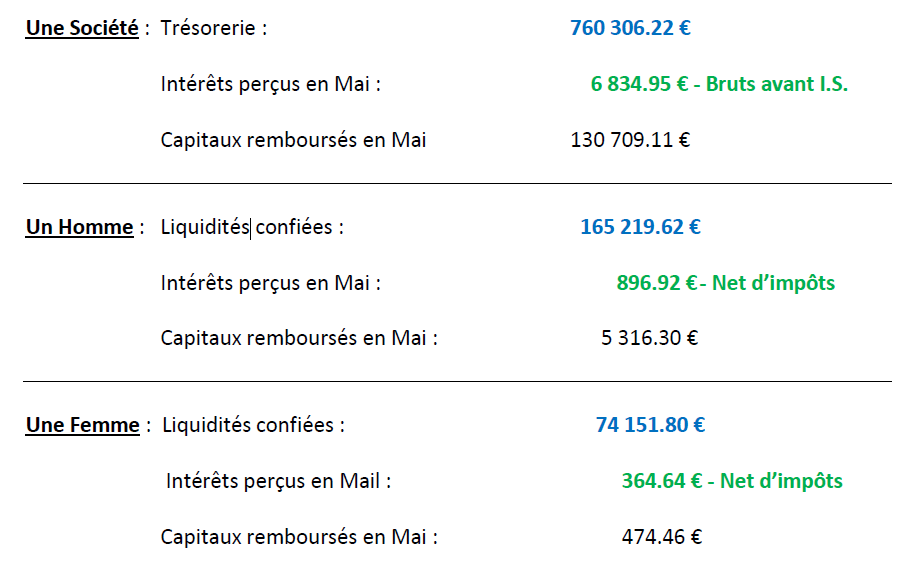Click the underlined heading "Une Femme"

tap(82, 425)
